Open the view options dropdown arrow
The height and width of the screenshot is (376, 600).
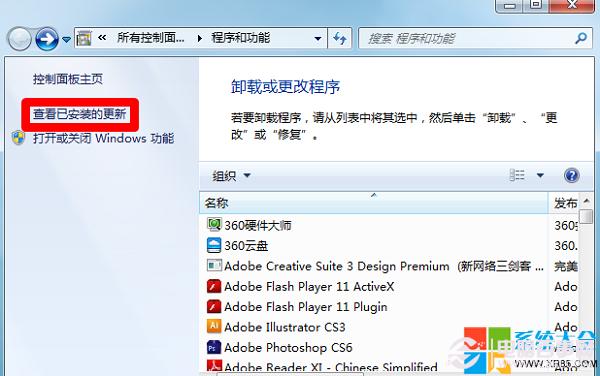tap(540, 176)
